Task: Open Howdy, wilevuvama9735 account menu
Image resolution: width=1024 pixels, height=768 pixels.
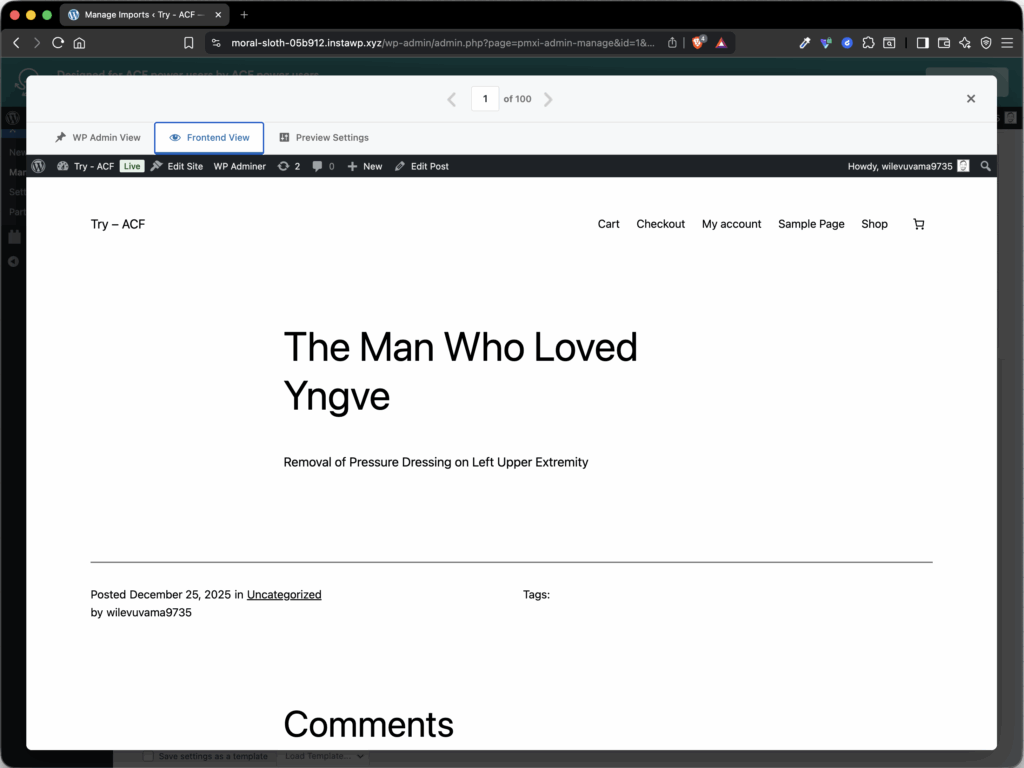Action: pos(908,167)
